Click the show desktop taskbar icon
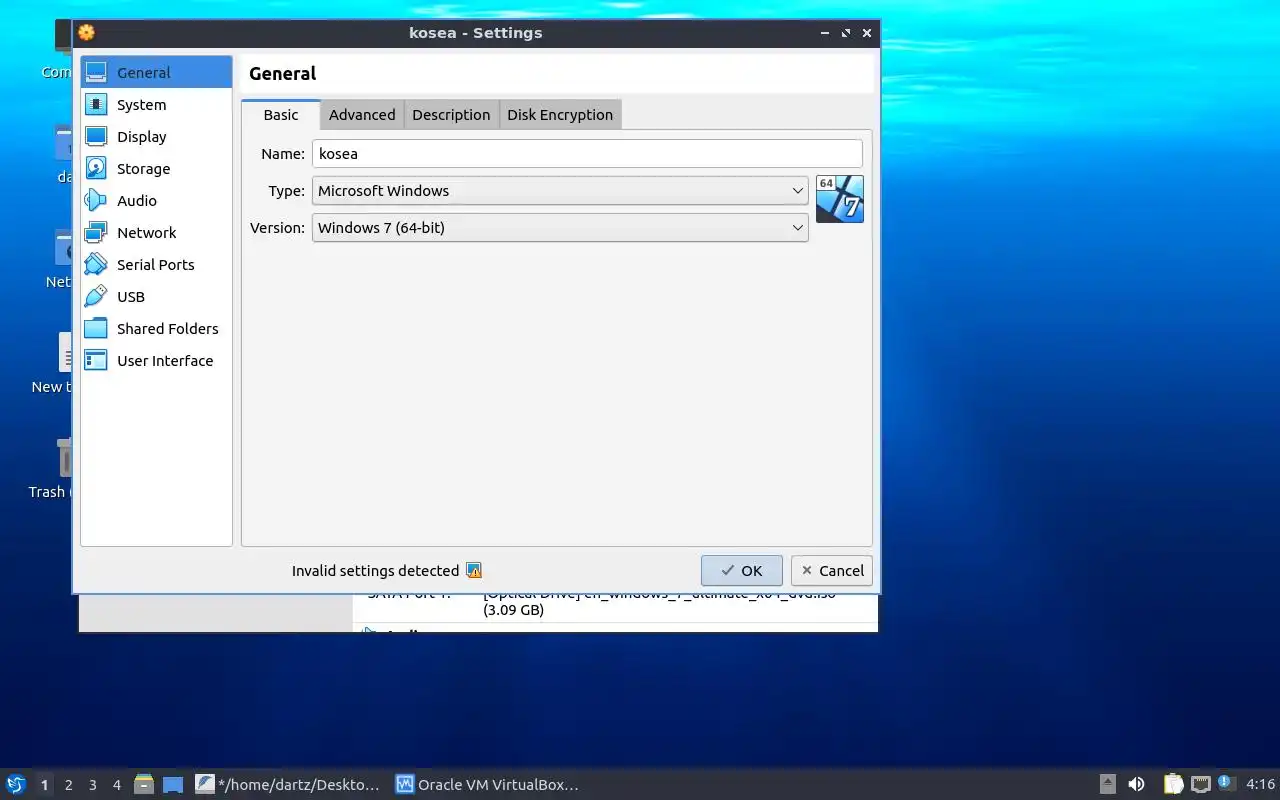This screenshot has height=800, width=1280. 172,784
